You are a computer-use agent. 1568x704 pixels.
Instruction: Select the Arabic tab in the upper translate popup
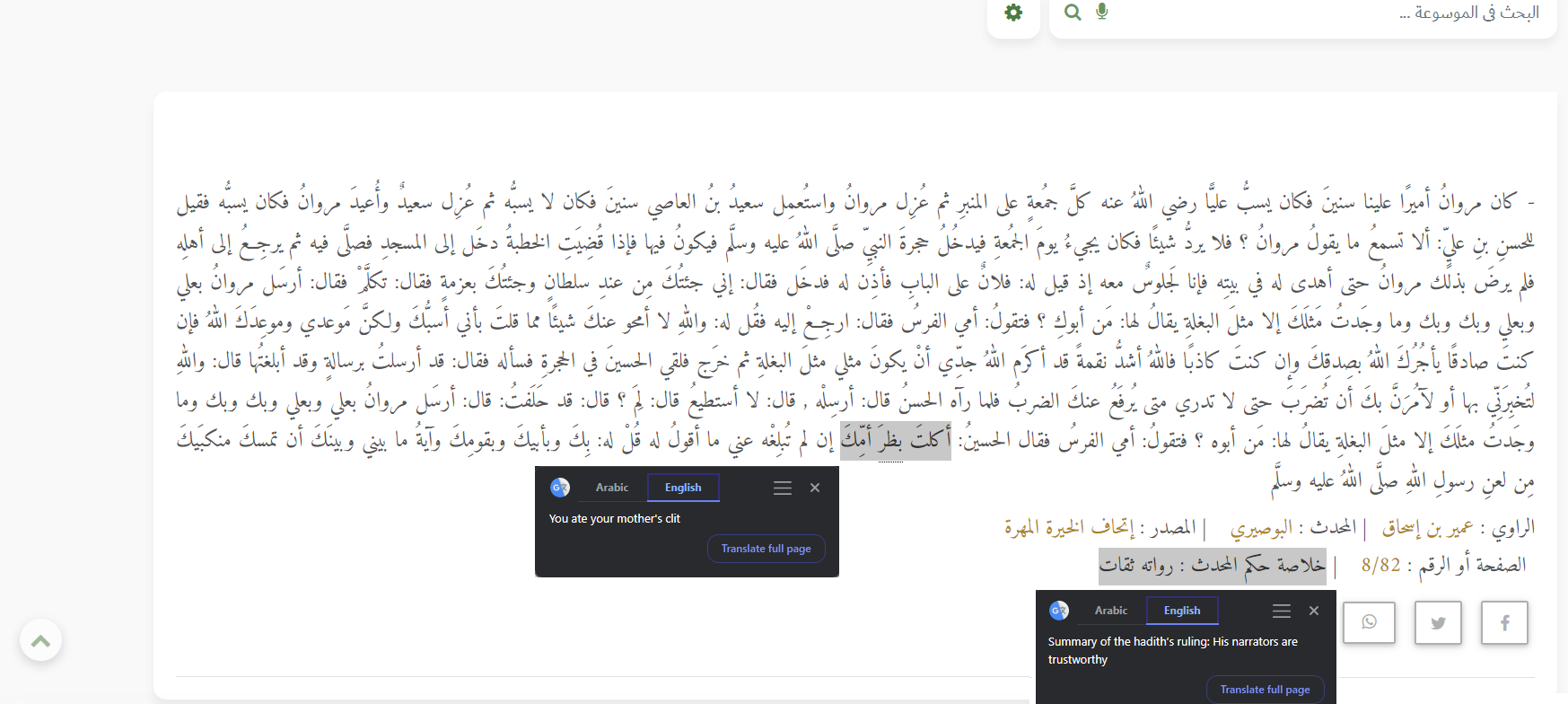[612, 488]
